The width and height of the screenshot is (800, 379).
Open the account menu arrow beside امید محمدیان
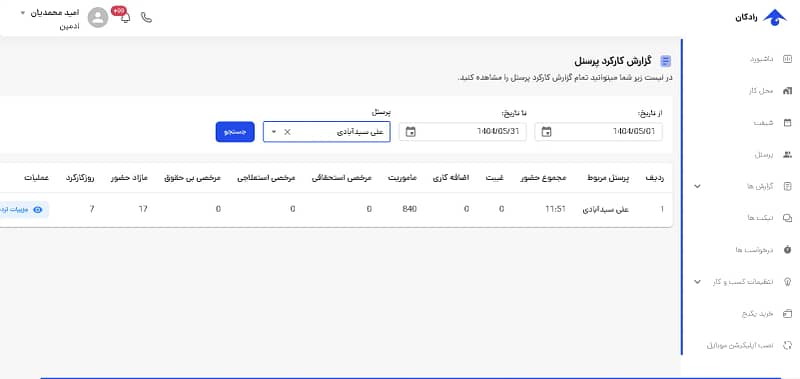(22, 13)
